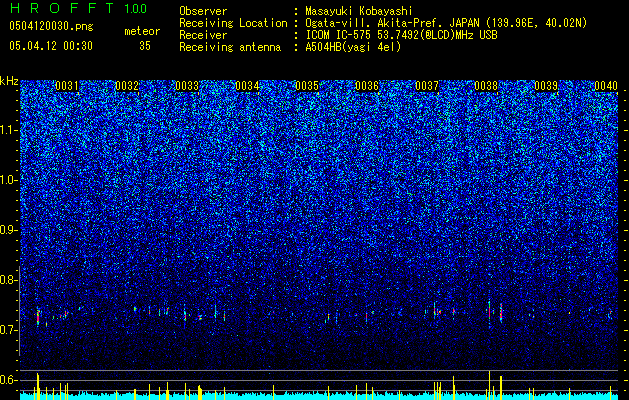Click the 0.8 frequency axis label
The image size is (629, 400).
pyautogui.click(x=9, y=280)
